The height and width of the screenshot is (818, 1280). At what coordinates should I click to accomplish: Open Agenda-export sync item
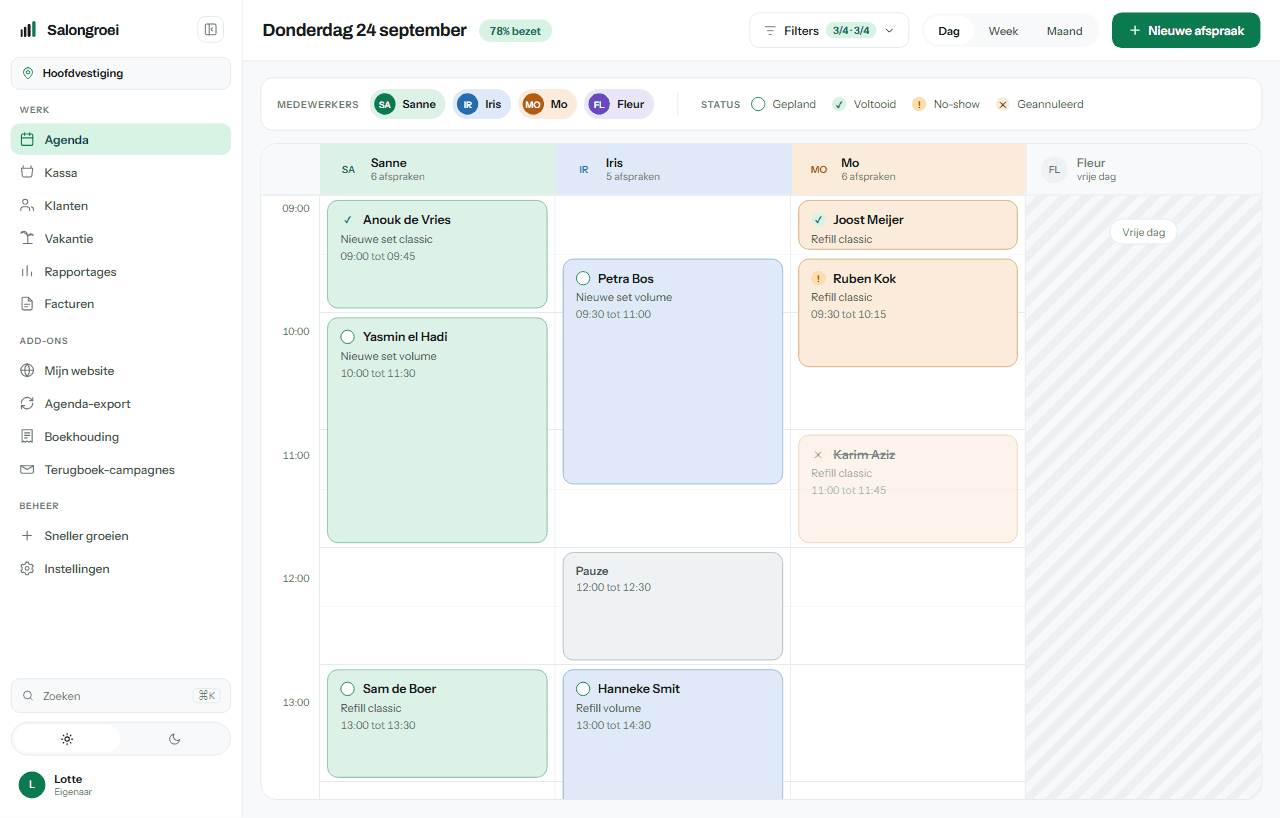(121, 403)
